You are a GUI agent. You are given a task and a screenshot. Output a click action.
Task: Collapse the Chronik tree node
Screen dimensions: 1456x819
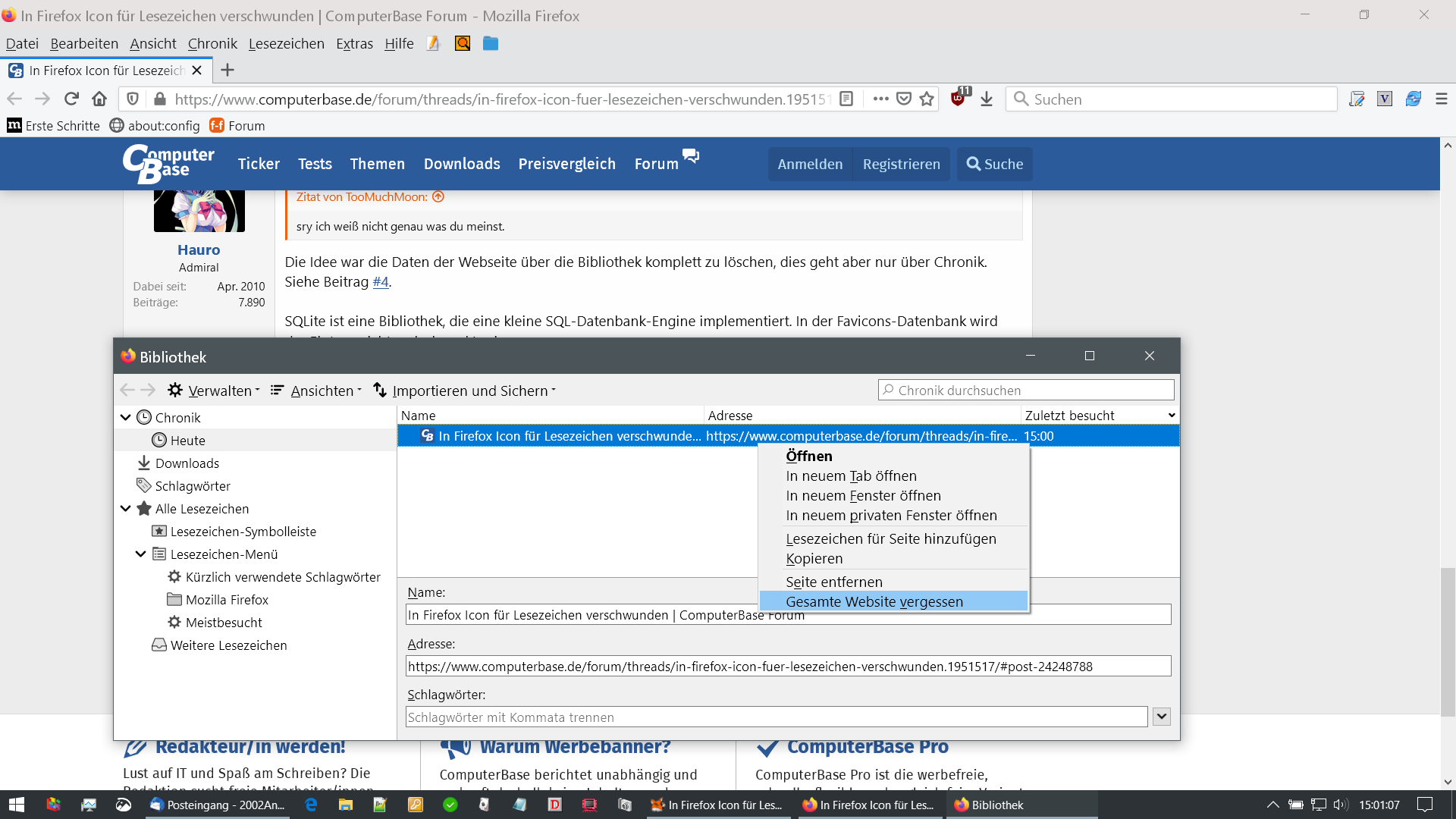(126, 417)
